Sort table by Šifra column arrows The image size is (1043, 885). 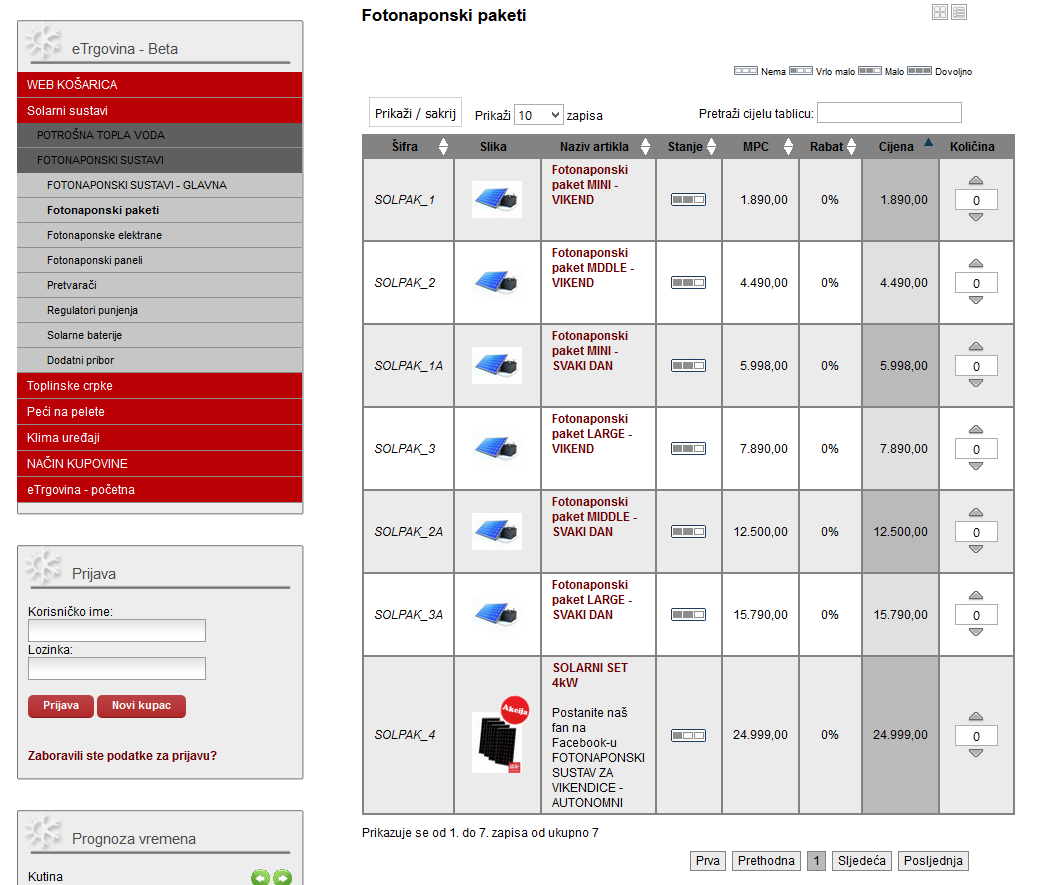443,147
